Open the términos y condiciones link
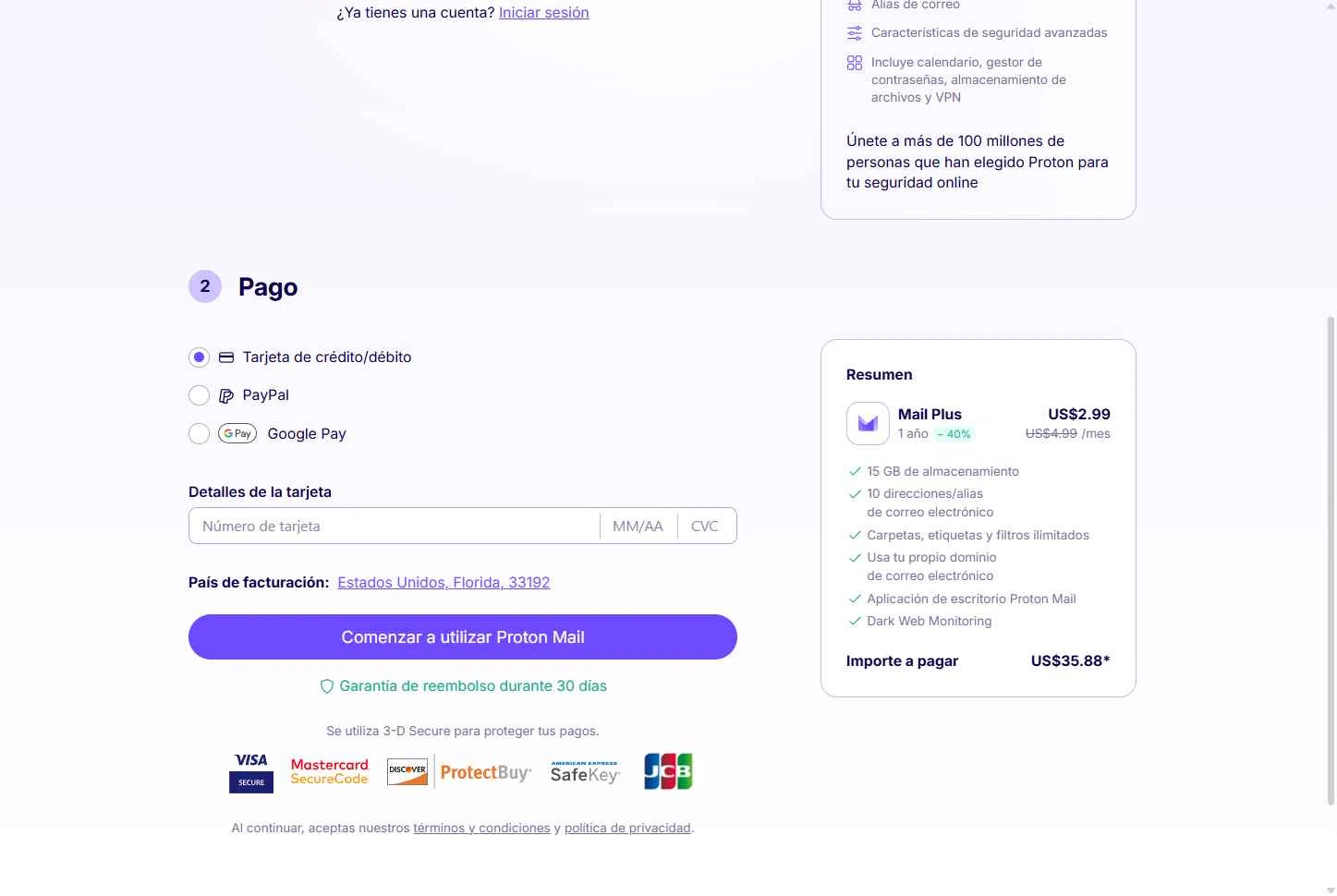 coord(481,829)
